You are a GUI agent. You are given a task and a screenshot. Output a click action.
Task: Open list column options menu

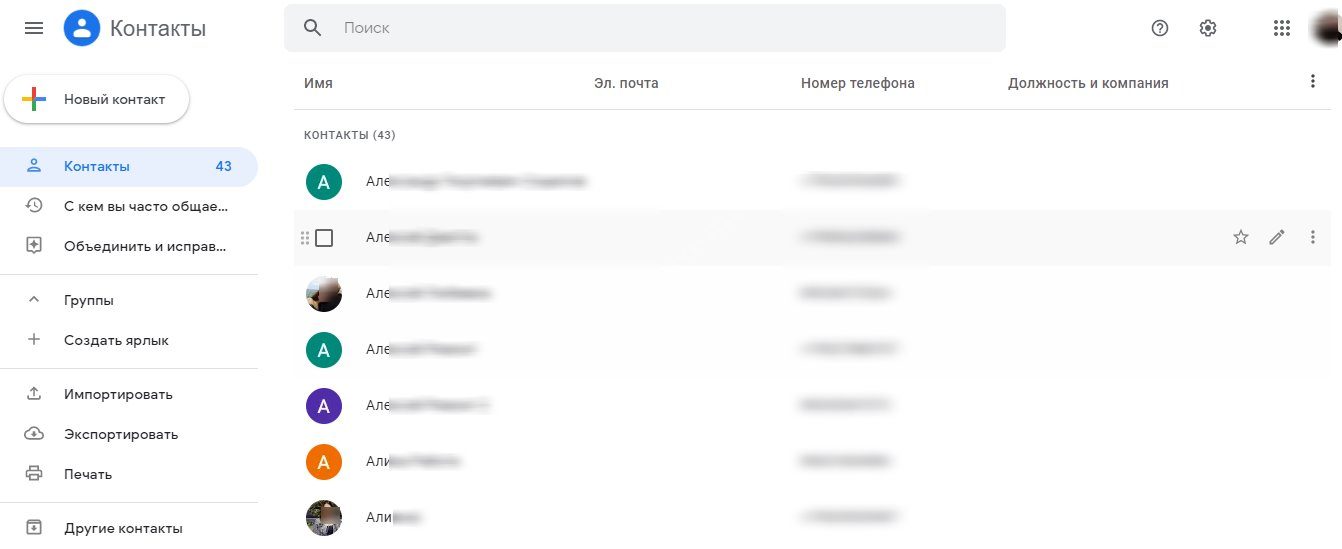[1313, 82]
